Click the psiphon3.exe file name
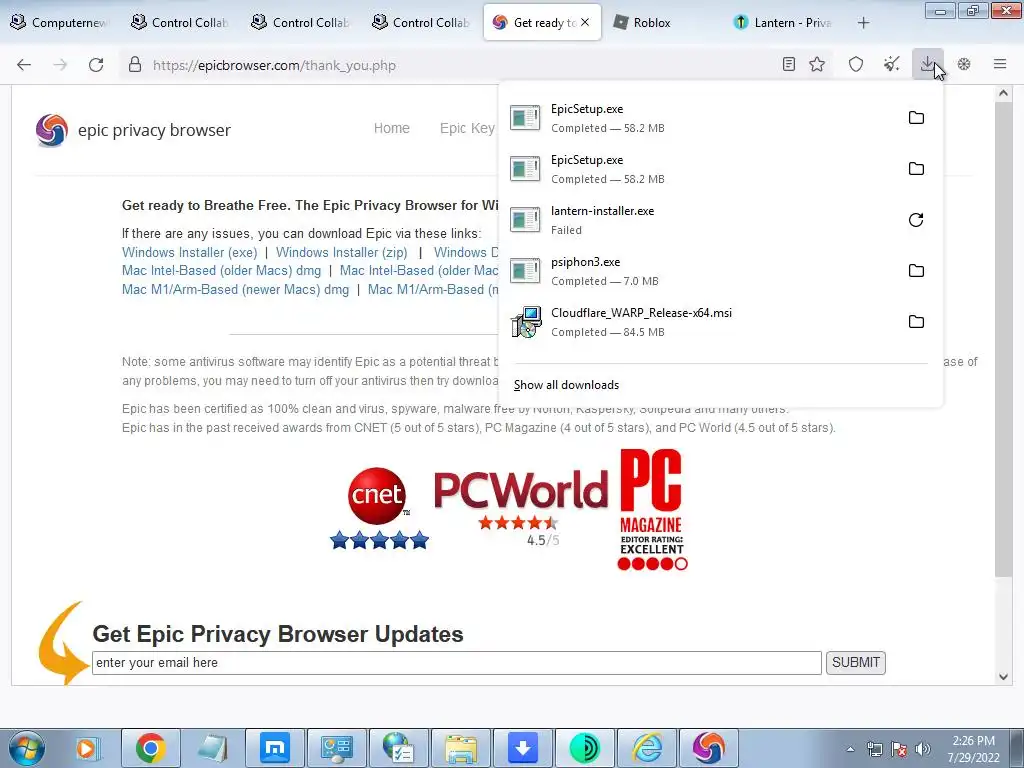The width and height of the screenshot is (1024, 768). pos(585,262)
